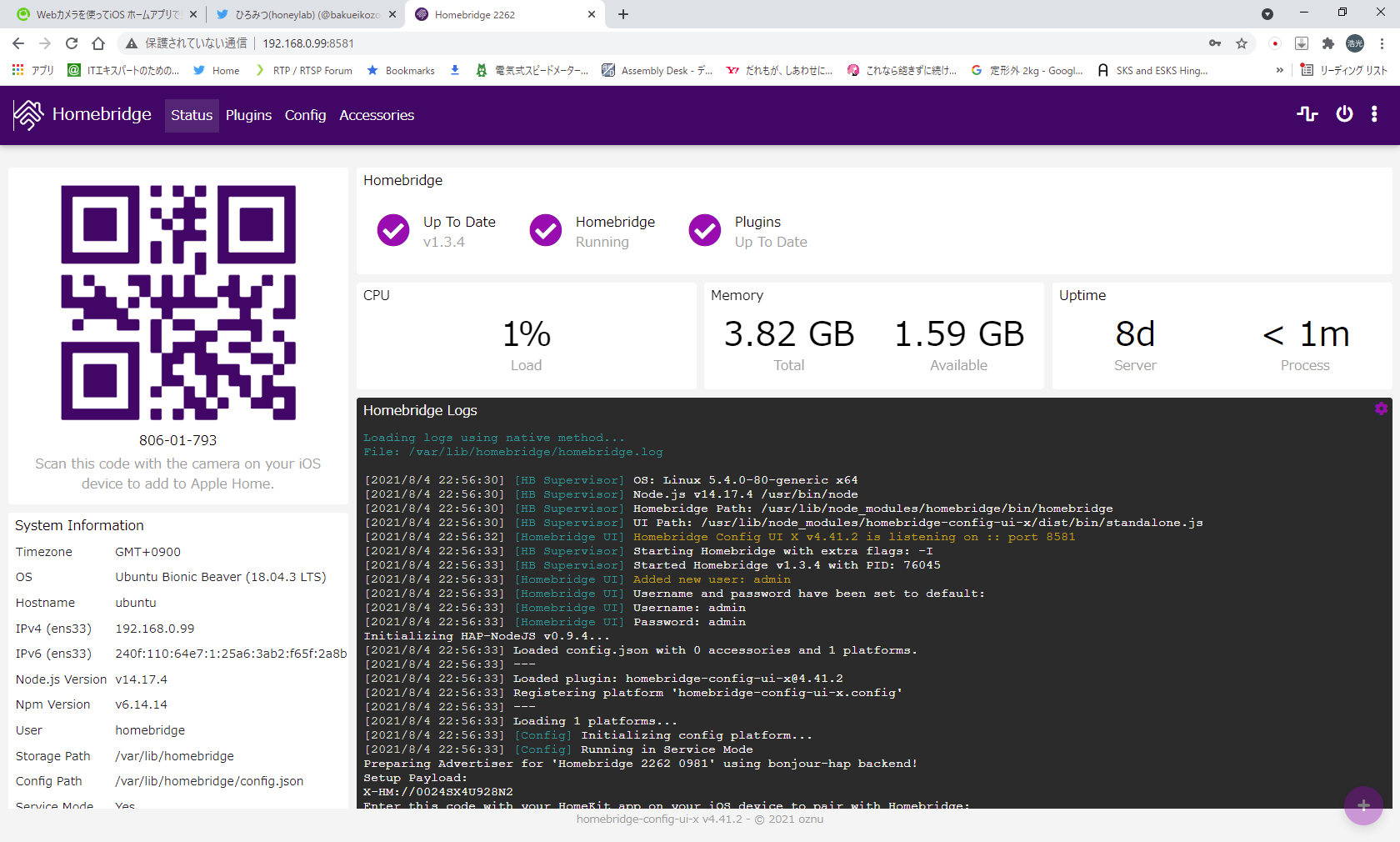Viewport: 1400px width, 842px height.
Task: Open the Chrome three-dot menu
Action: pos(1382,43)
